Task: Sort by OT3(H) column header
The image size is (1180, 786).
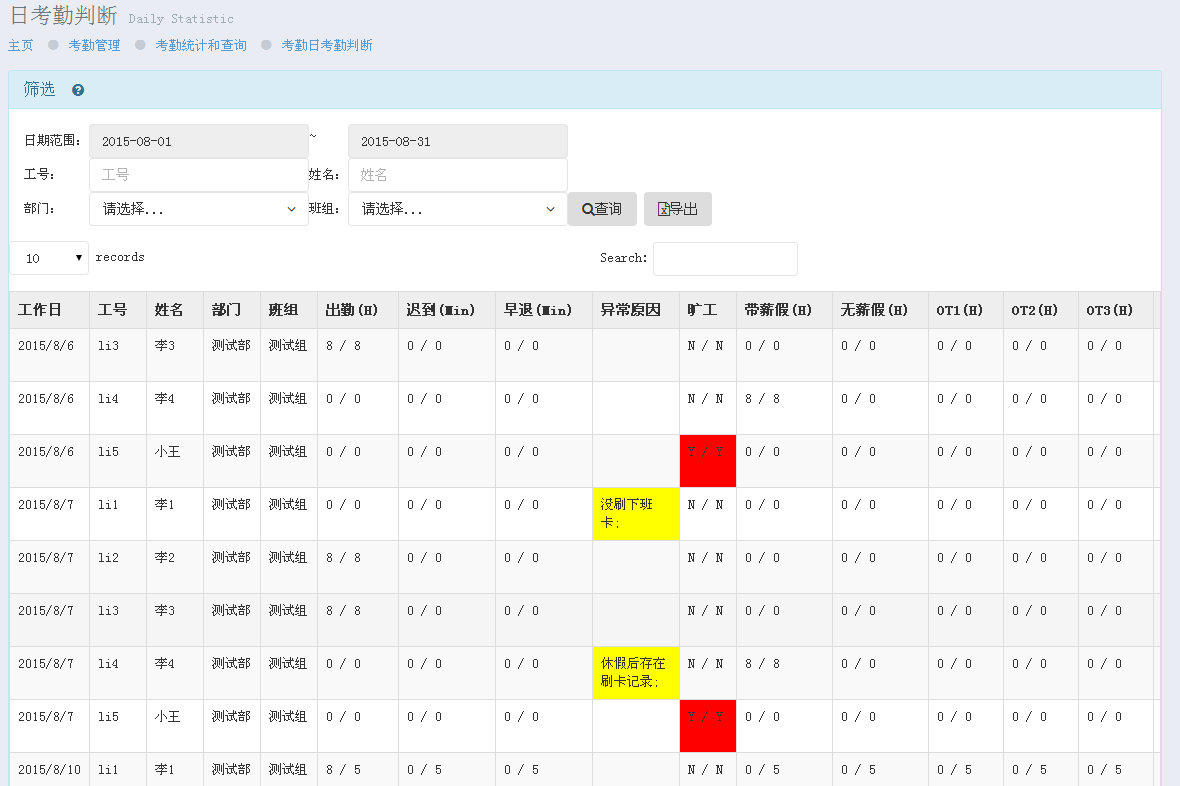Action: point(1115,310)
